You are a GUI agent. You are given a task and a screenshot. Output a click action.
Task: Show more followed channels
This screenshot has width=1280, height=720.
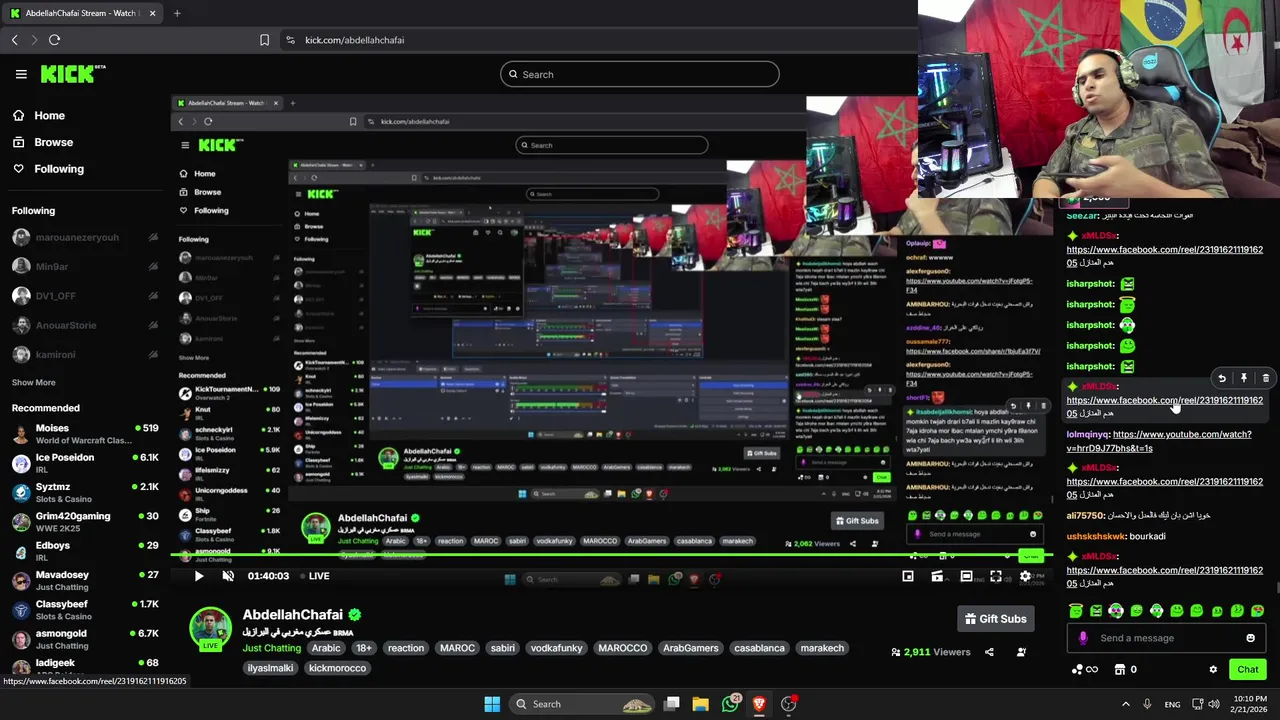(33, 382)
